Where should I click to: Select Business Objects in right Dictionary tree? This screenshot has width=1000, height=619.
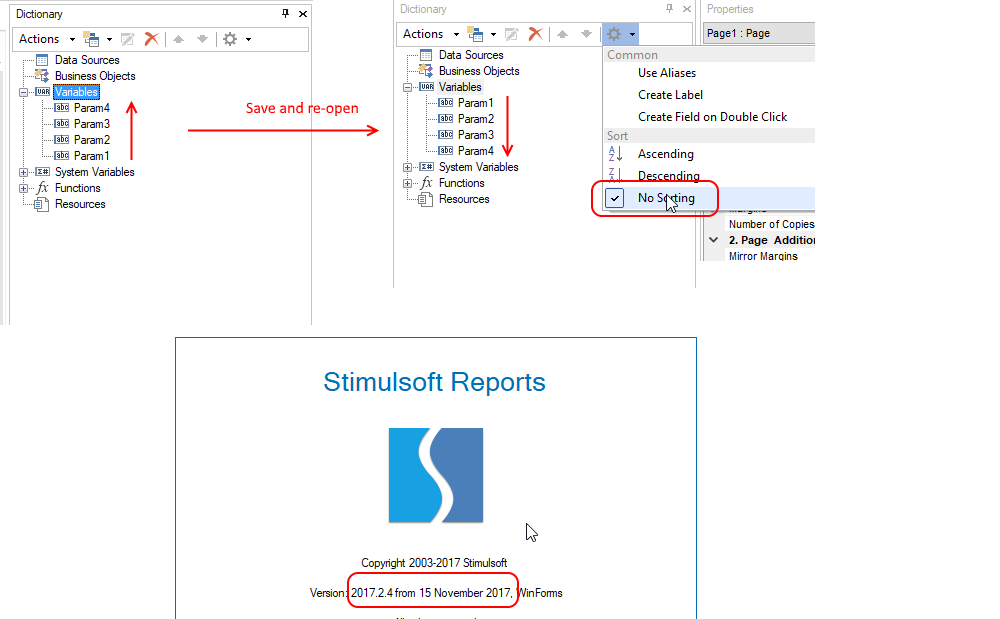[479, 71]
